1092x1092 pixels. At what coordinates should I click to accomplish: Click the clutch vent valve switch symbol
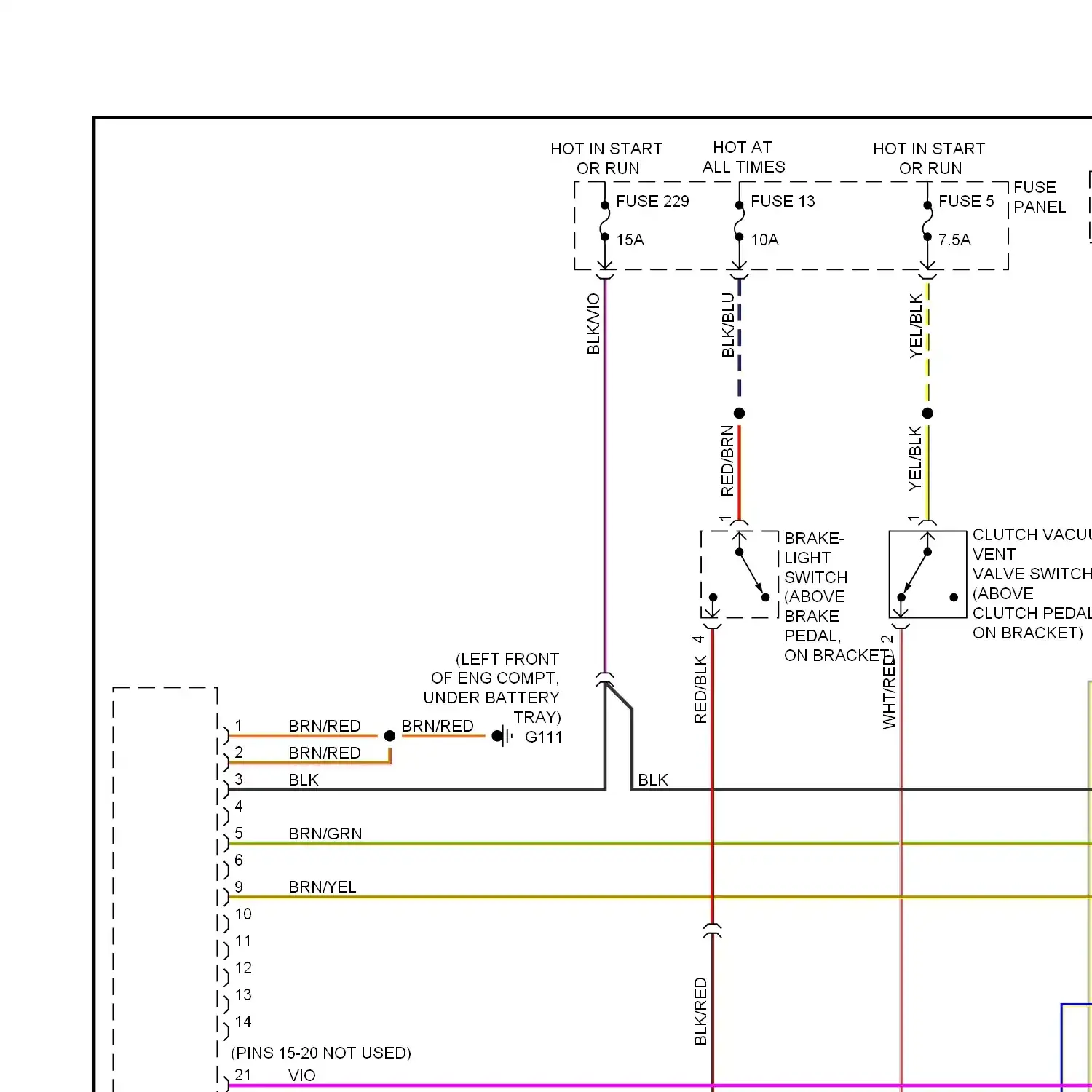927,574
